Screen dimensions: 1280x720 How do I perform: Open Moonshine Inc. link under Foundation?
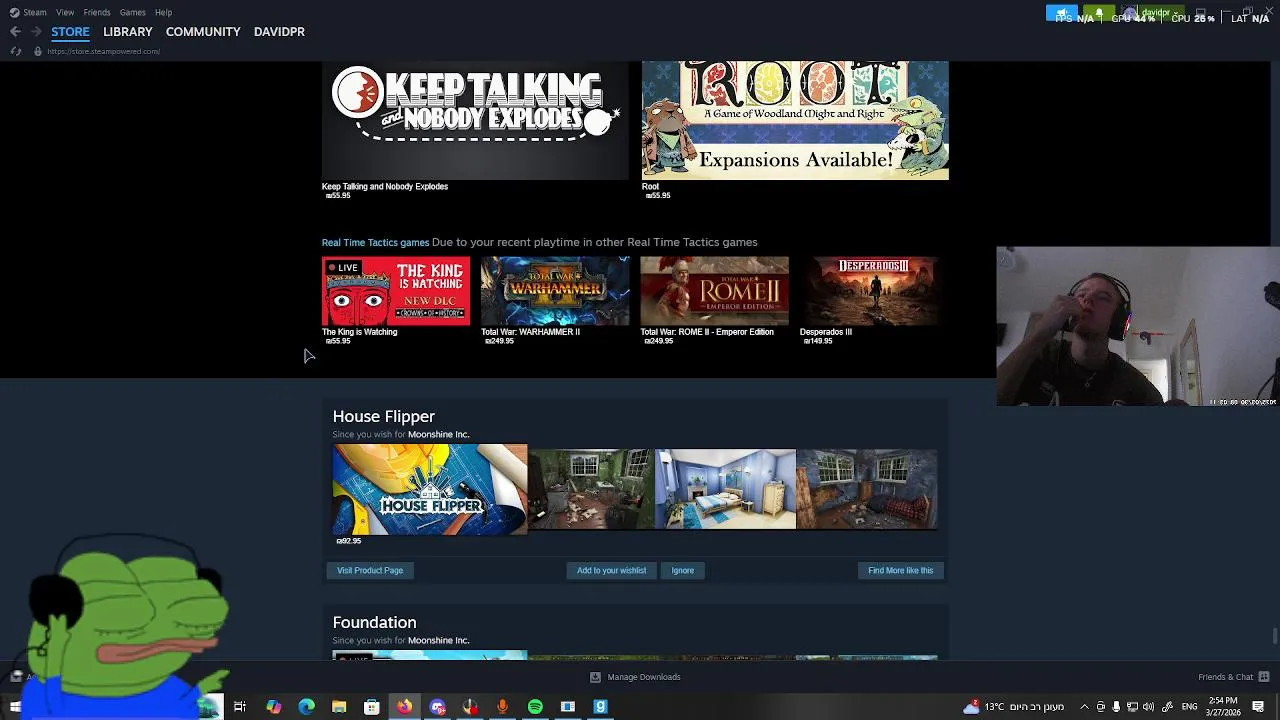(438, 640)
